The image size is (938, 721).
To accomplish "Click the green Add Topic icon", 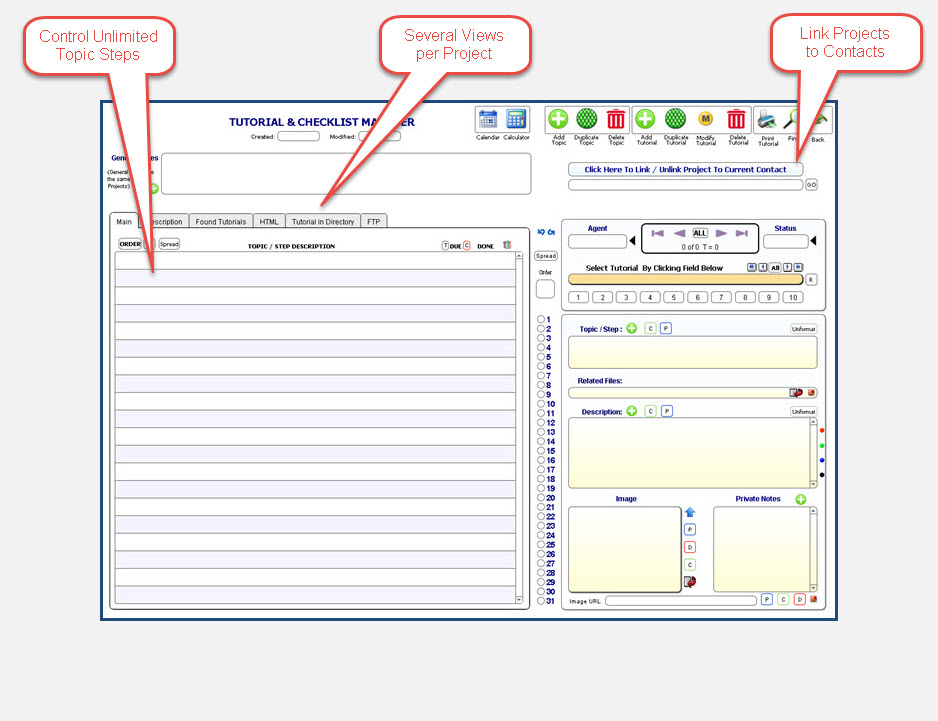I will pos(559,119).
